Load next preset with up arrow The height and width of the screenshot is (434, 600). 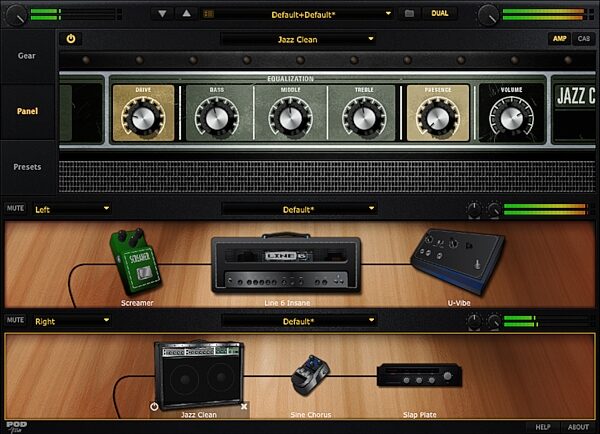(x=186, y=14)
